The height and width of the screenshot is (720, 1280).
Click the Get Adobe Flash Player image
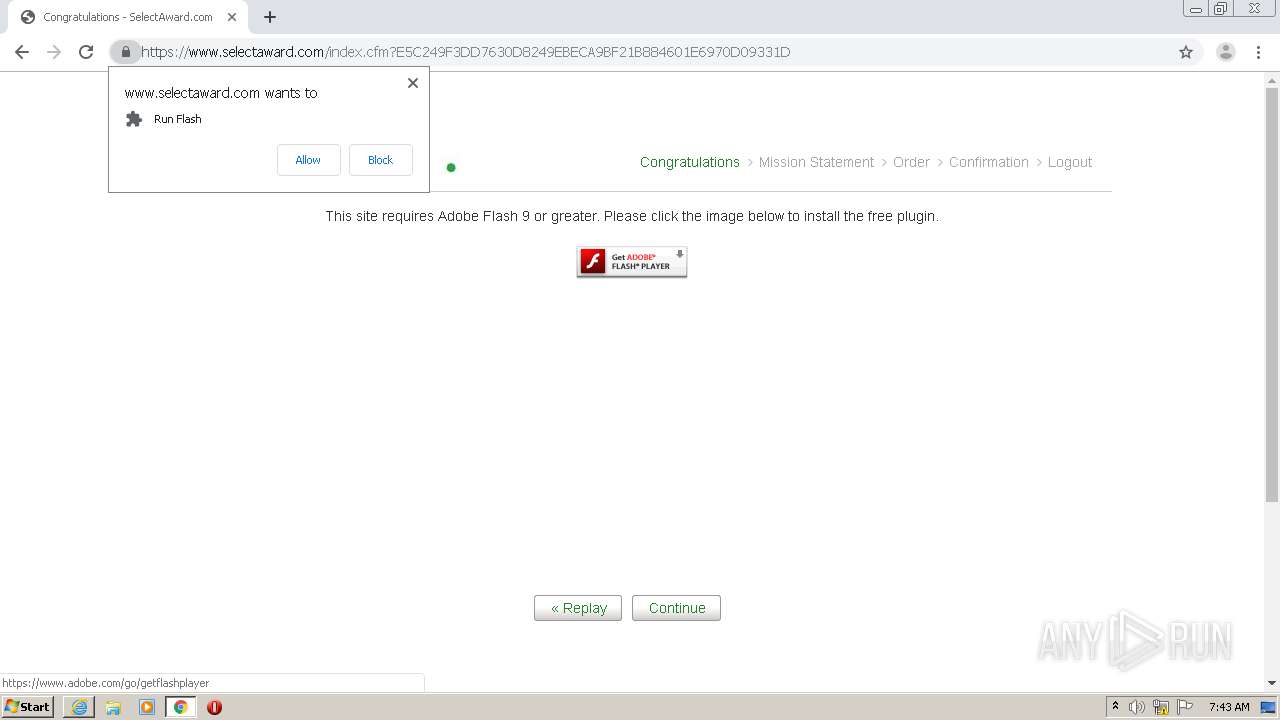click(632, 261)
